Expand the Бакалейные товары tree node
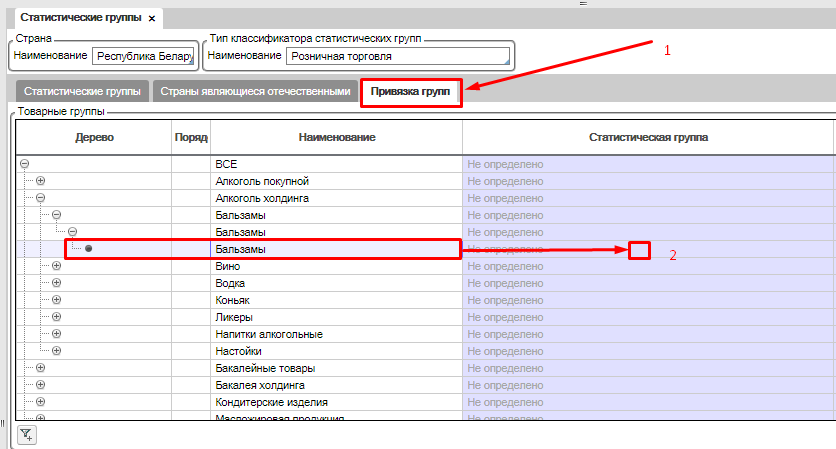836x449 pixels. 41,368
